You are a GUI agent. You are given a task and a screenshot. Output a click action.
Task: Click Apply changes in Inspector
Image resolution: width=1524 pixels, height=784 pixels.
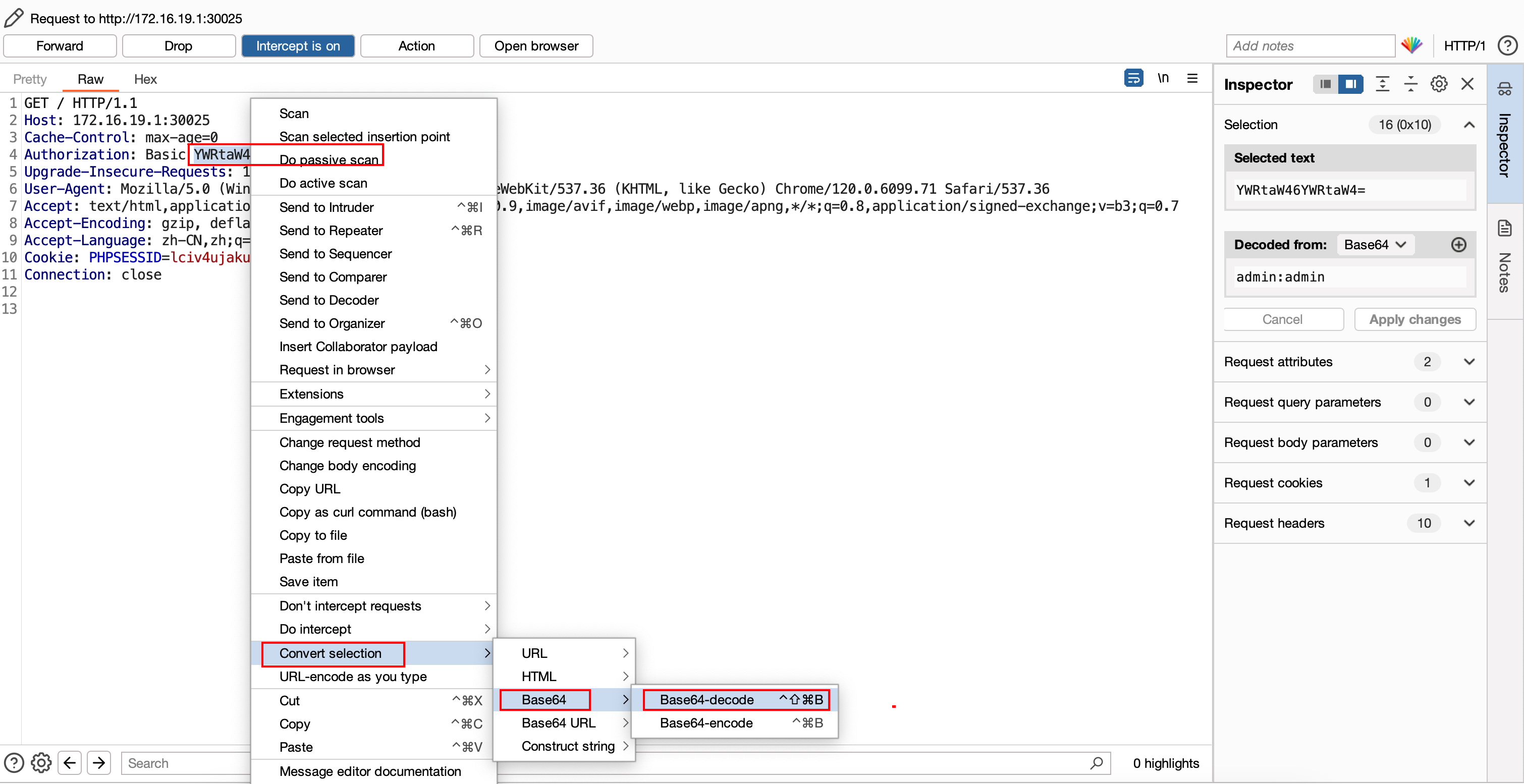coord(1414,319)
